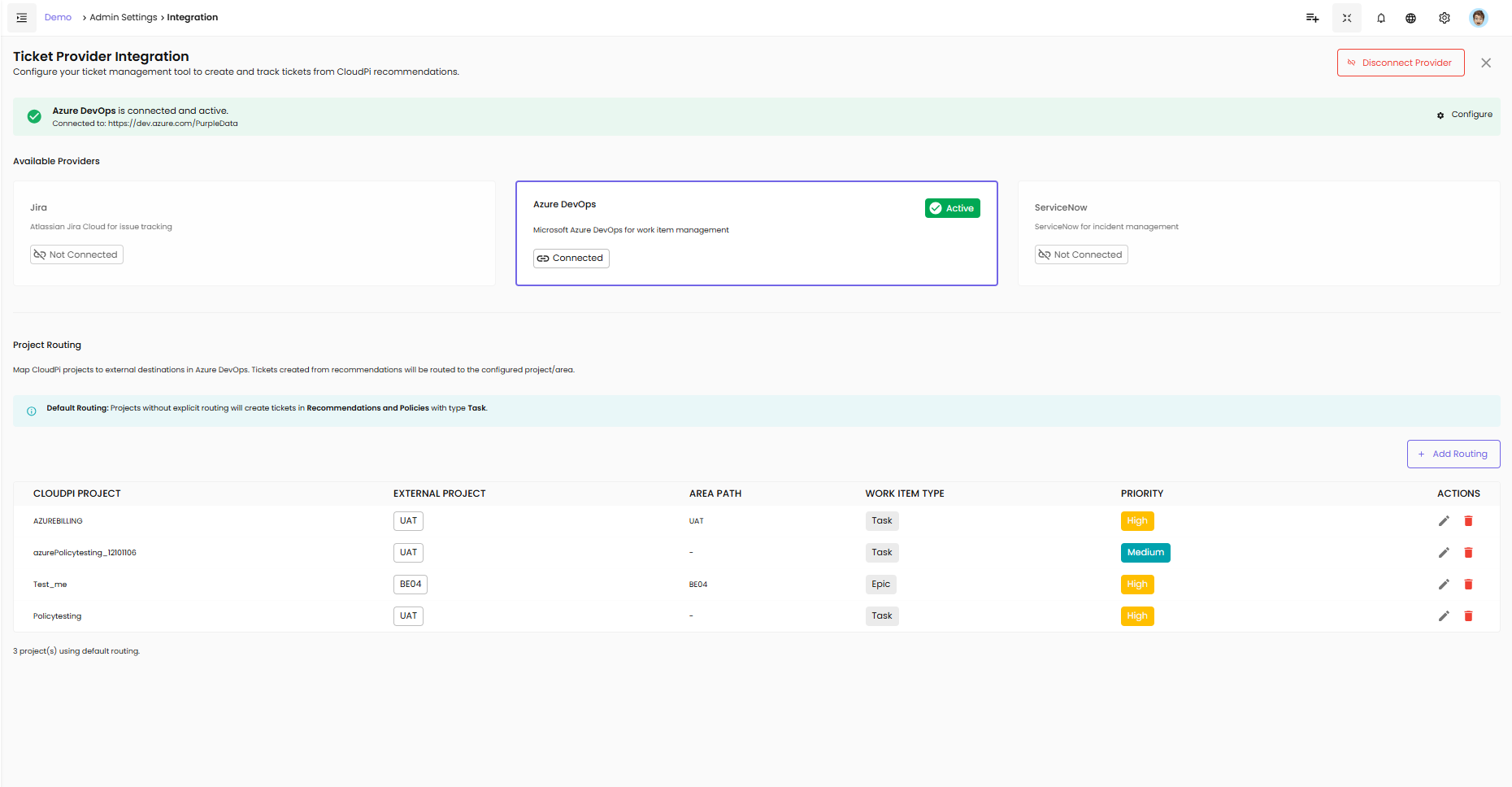
Task: Select the ServiceNow provider card
Action: coord(1258,233)
